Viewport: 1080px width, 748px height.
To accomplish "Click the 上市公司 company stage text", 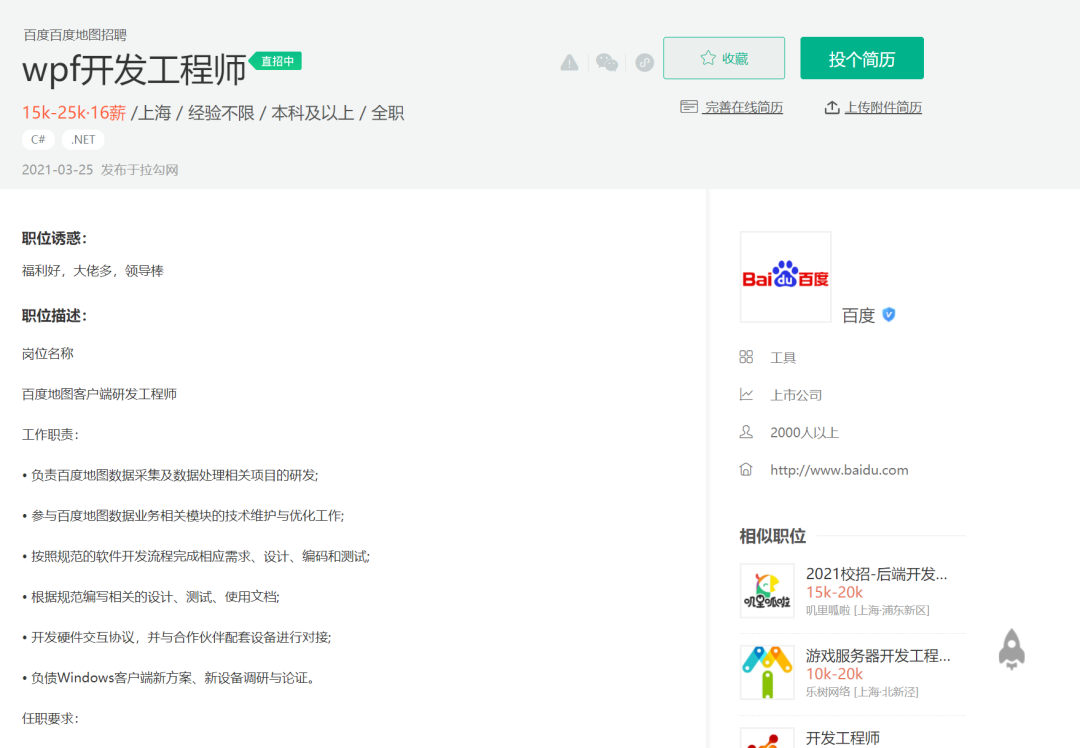I will coord(796,395).
